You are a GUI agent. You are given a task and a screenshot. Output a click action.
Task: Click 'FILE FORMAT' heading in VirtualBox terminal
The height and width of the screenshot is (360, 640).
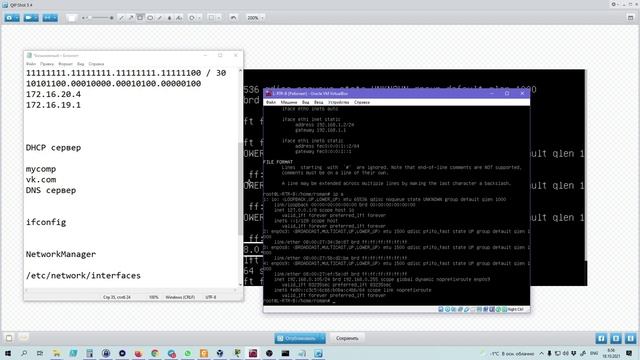click(x=278, y=162)
